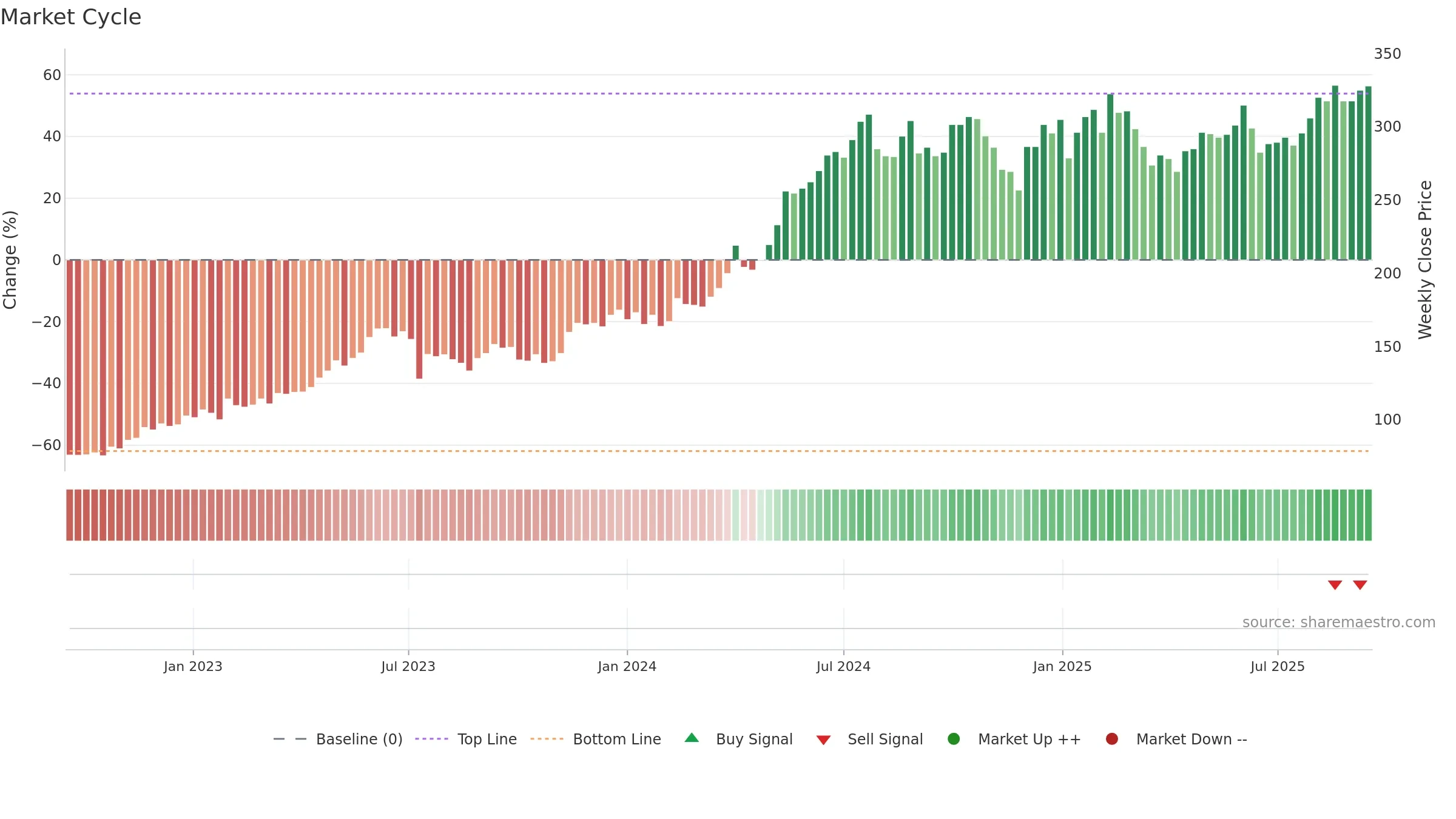Click the source: sharemaestro.com text

pos(1339,622)
